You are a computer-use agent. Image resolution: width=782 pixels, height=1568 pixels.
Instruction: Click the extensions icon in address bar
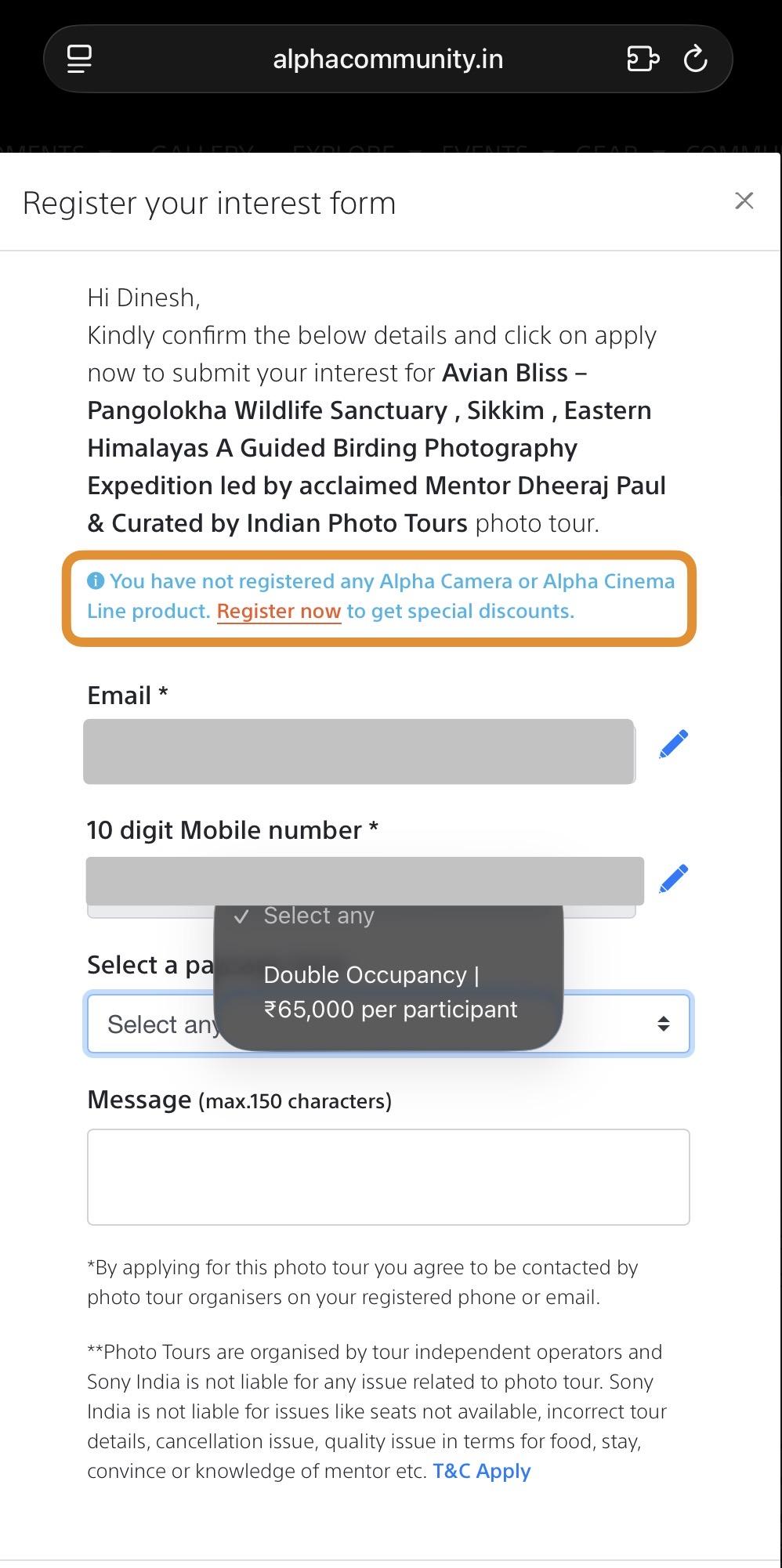[643, 59]
